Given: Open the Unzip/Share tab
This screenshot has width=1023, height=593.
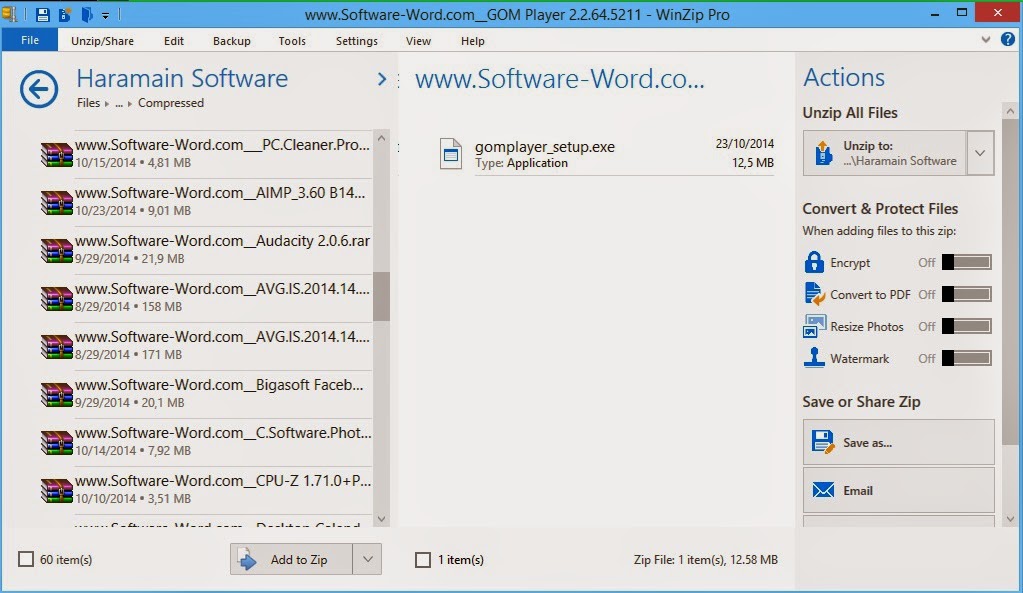Looking at the screenshot, I should coord(102,41).
